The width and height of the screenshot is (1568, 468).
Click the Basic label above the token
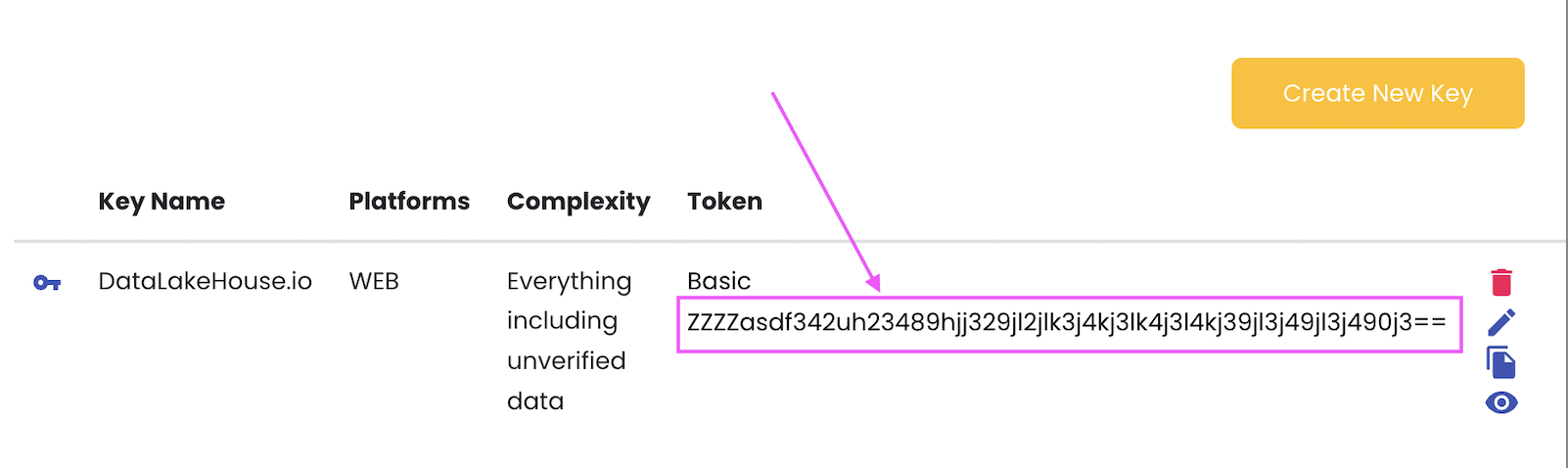tap(718, 281)
